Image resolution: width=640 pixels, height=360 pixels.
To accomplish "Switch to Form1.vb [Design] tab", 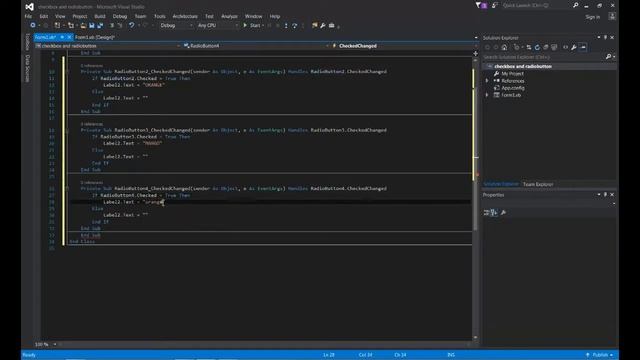I will [x=95, y=37].
